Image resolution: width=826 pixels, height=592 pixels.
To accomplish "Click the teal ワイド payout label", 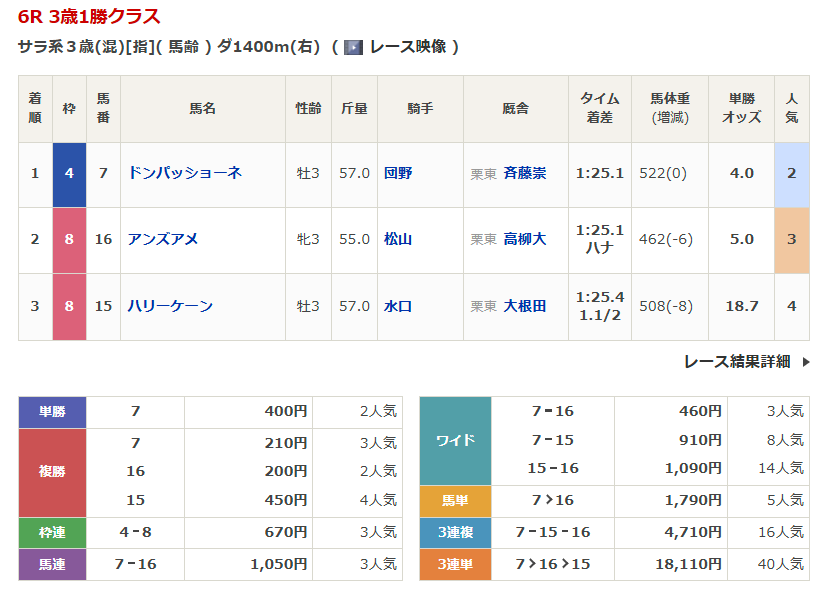I will pyautogui.click(x=455, y=440).
